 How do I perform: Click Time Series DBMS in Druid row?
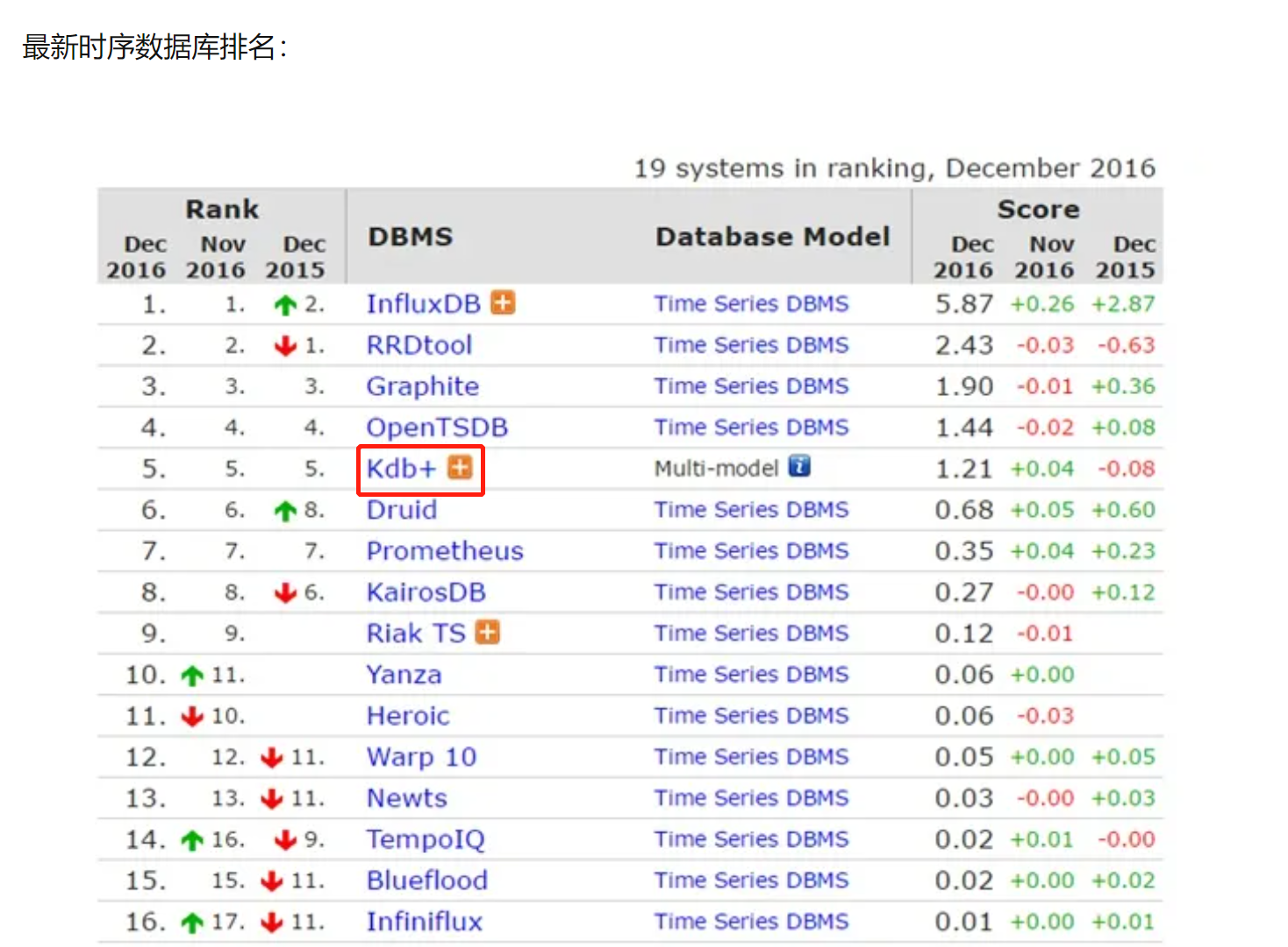(x=752, y=510)
